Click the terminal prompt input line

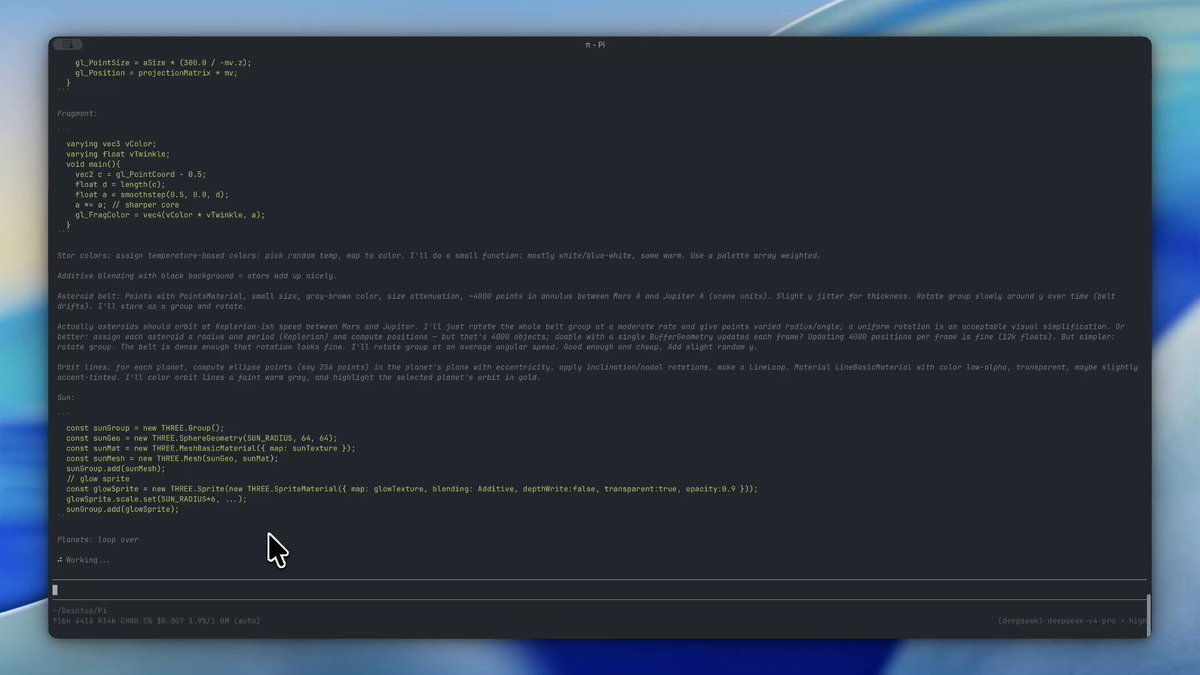[599, 590]
